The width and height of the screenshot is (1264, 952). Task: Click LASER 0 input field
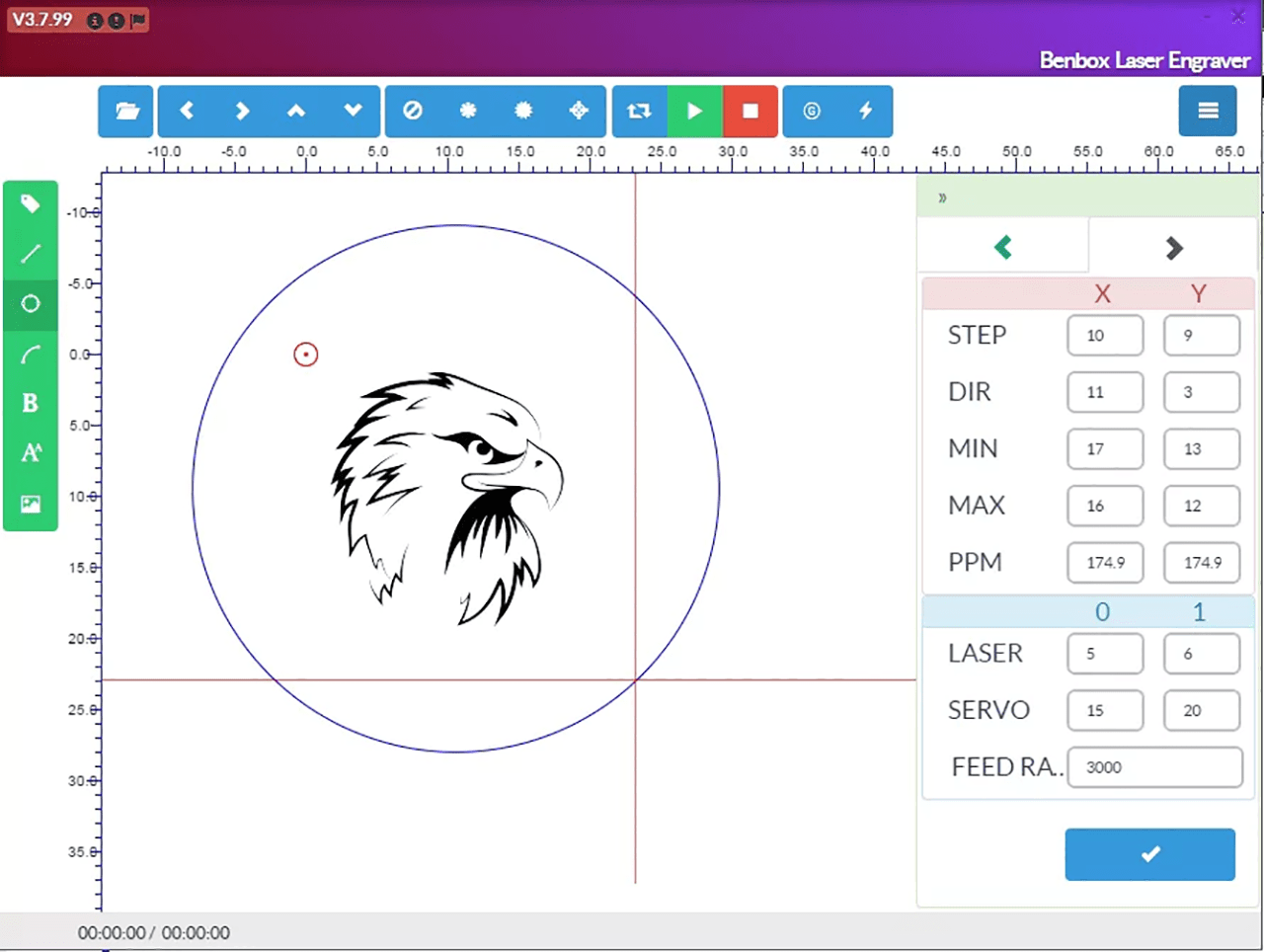click(x=1105, y=654)
